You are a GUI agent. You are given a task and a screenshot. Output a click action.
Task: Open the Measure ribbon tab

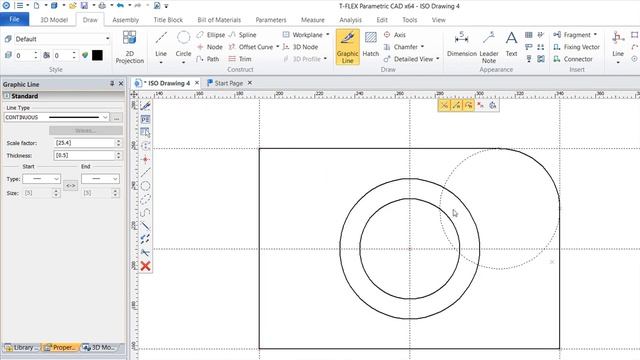[312, 20]
